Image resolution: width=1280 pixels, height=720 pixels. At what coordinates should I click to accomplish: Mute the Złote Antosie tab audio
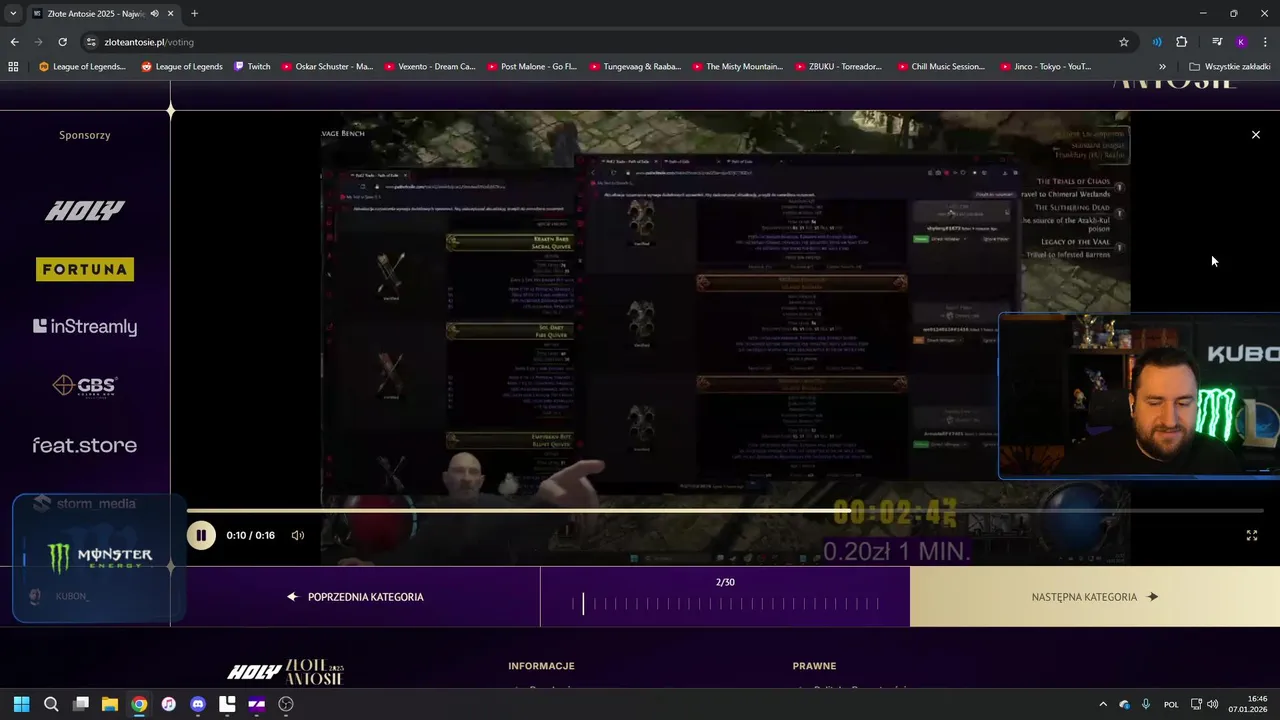point(154,13)
